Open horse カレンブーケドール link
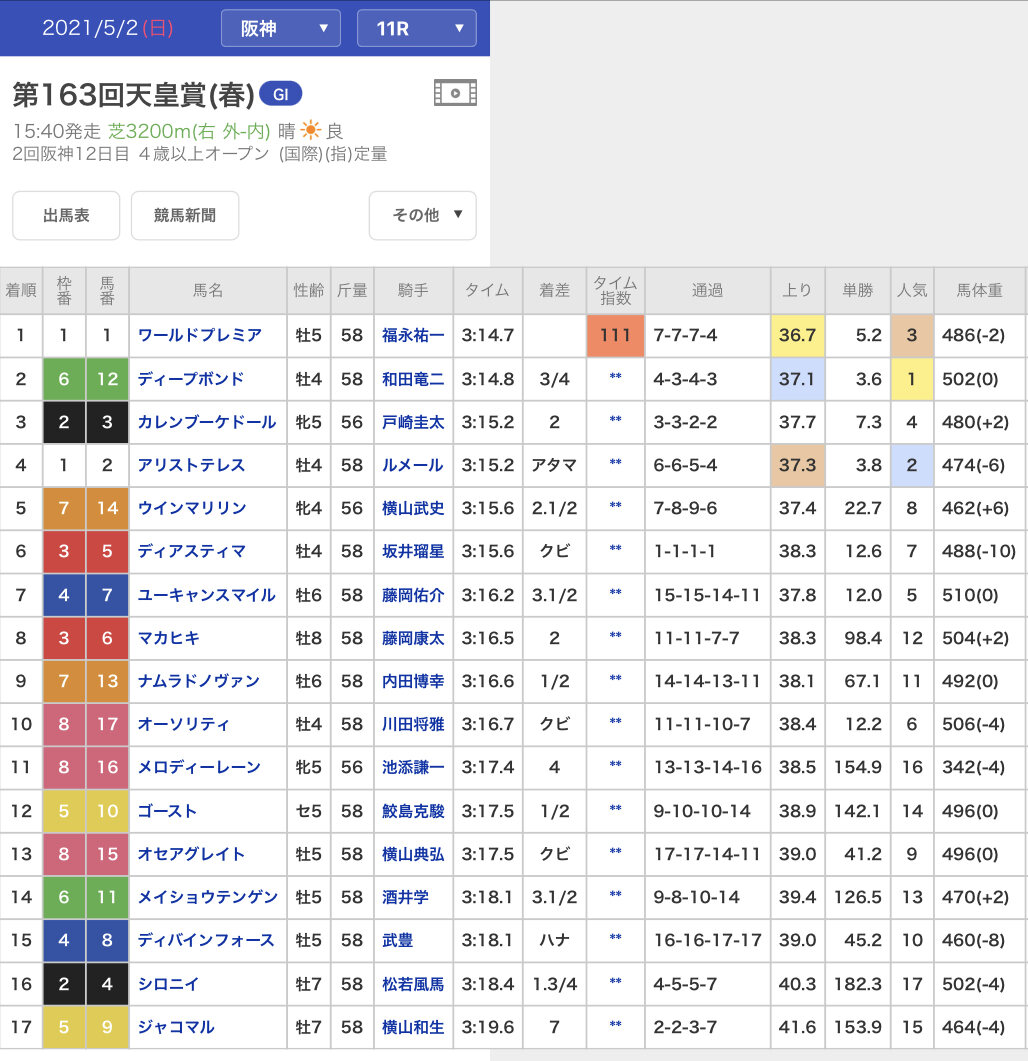 click(207, 422)
